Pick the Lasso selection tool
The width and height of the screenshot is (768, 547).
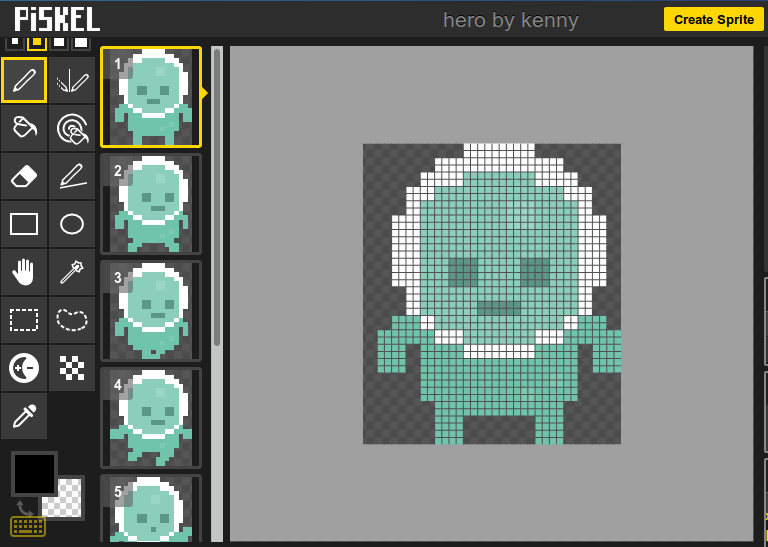click(x=72, y=320)
